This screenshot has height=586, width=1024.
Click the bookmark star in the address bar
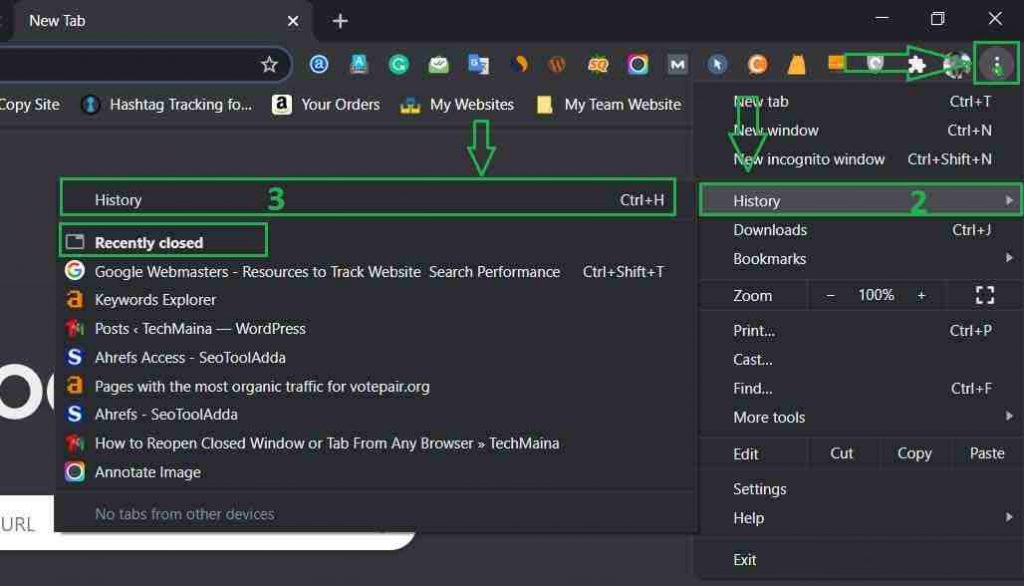point(269,64)
